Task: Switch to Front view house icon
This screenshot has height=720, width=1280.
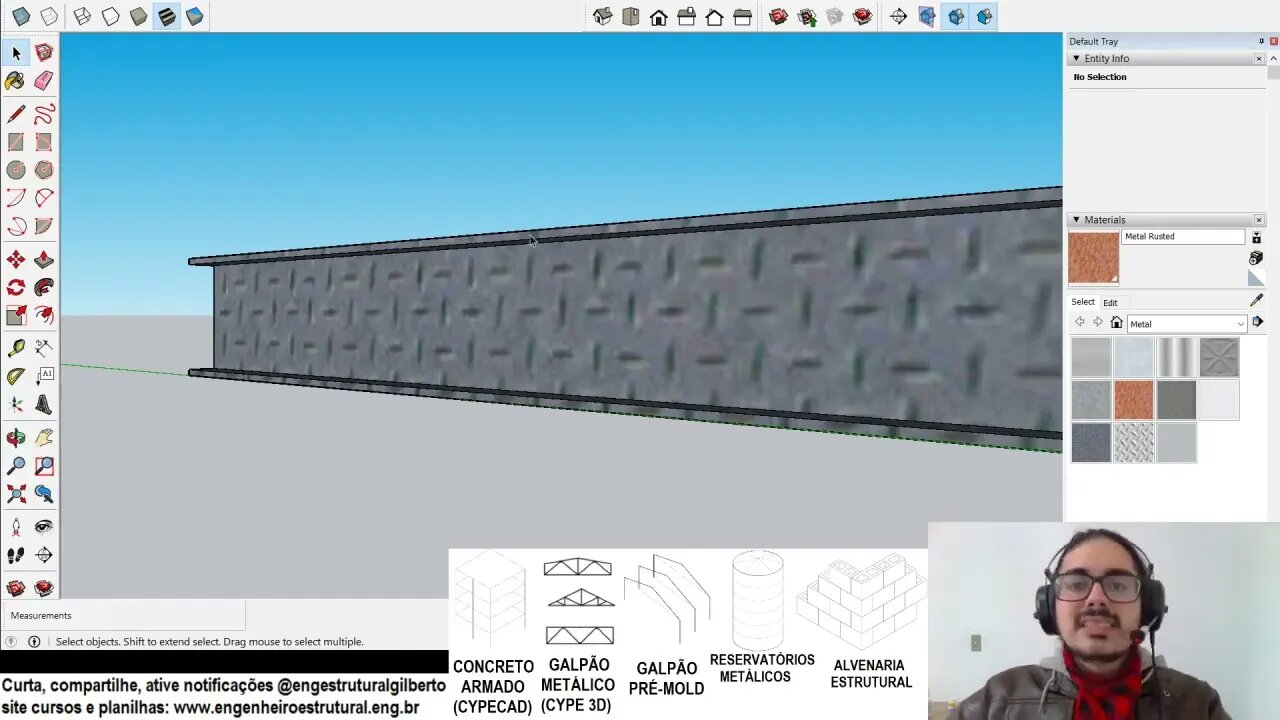Action: pos(659,16)
